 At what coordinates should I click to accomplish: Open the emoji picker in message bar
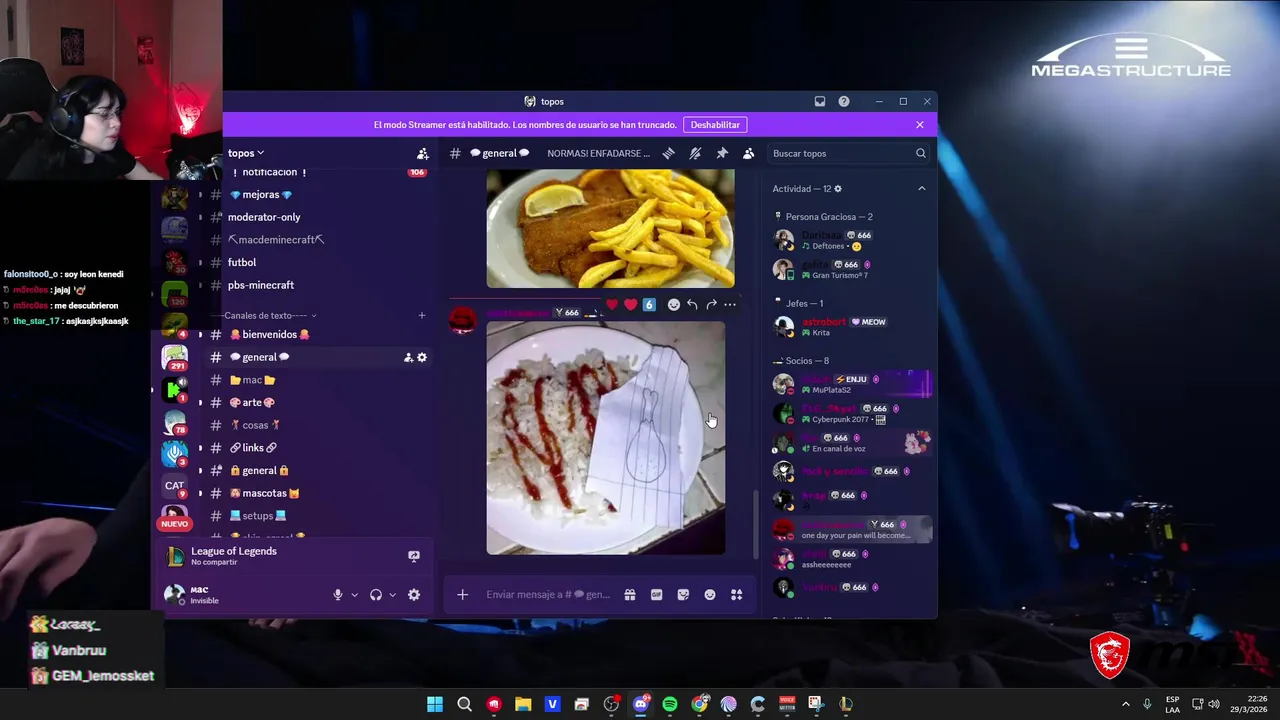pos(710,595)
